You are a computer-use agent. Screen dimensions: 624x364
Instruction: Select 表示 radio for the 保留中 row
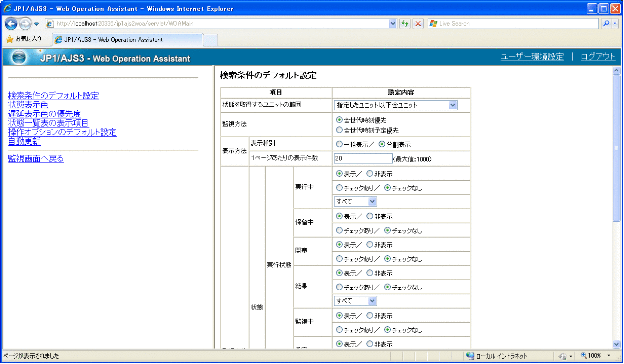click(339, 216)
